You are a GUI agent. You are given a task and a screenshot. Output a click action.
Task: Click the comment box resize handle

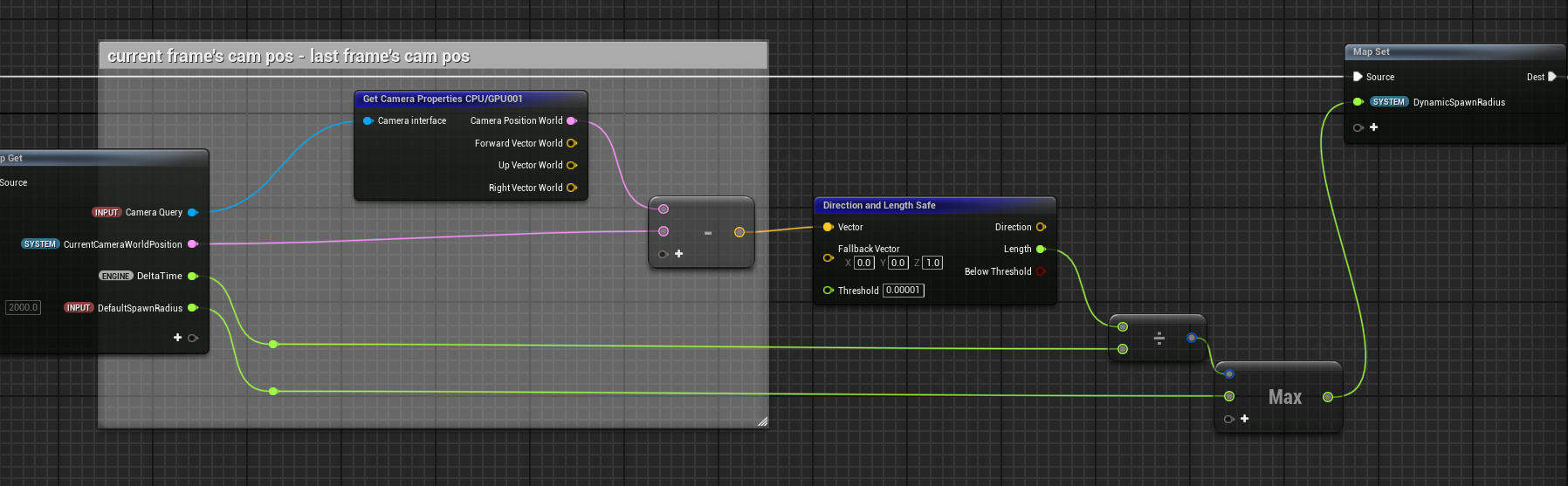762,421
